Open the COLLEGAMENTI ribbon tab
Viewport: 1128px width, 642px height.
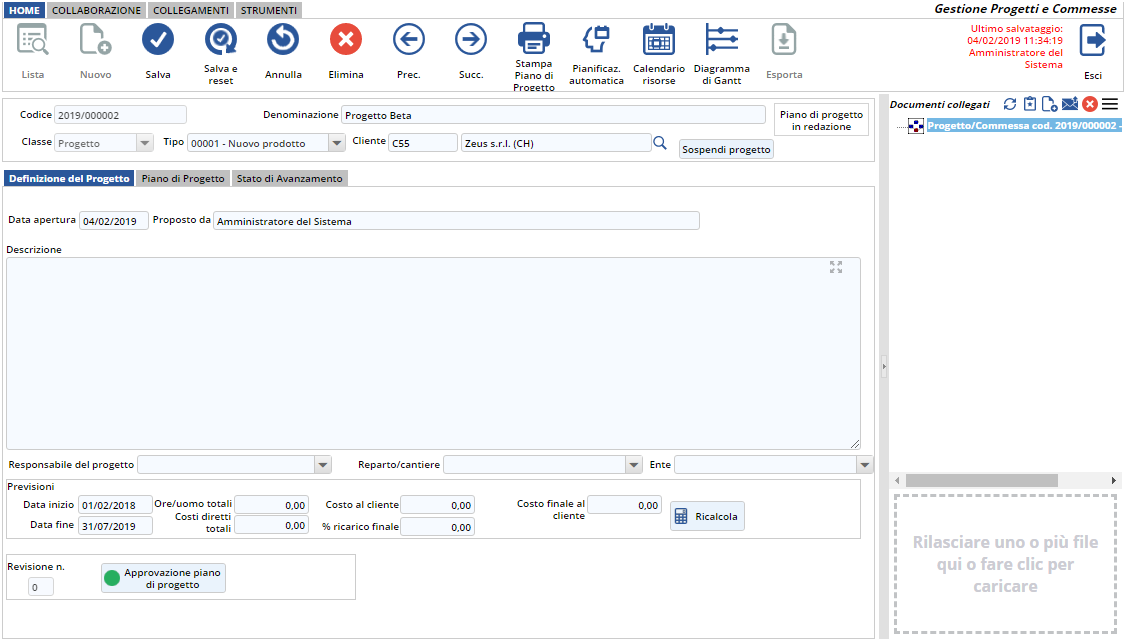[191, 9]
